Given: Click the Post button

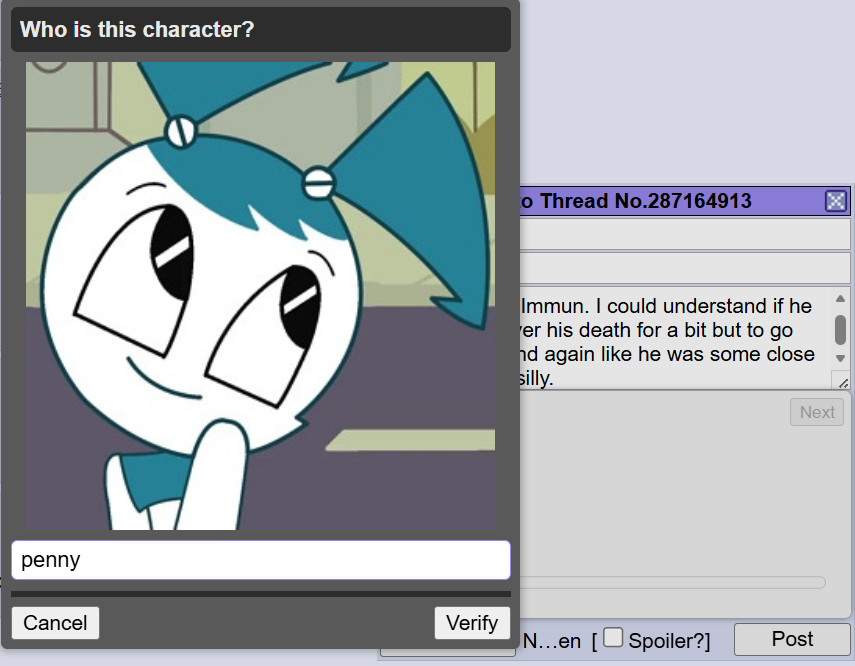Looking at the screenshot, I should tap(792, 639).
